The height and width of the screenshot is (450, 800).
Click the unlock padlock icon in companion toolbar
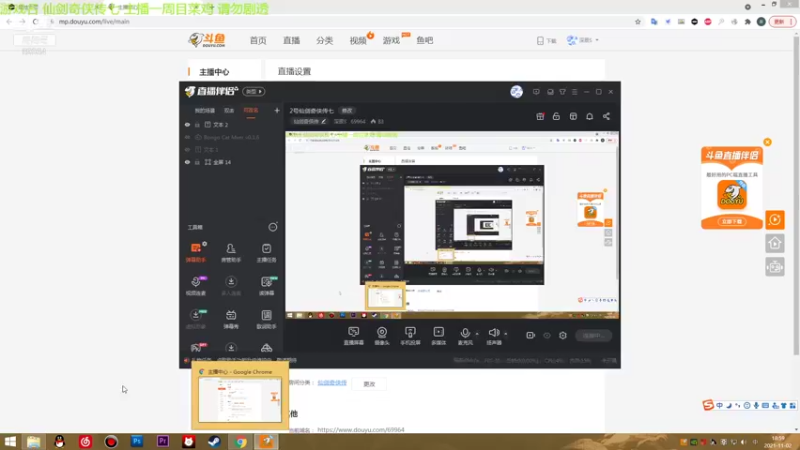[556, 116]
